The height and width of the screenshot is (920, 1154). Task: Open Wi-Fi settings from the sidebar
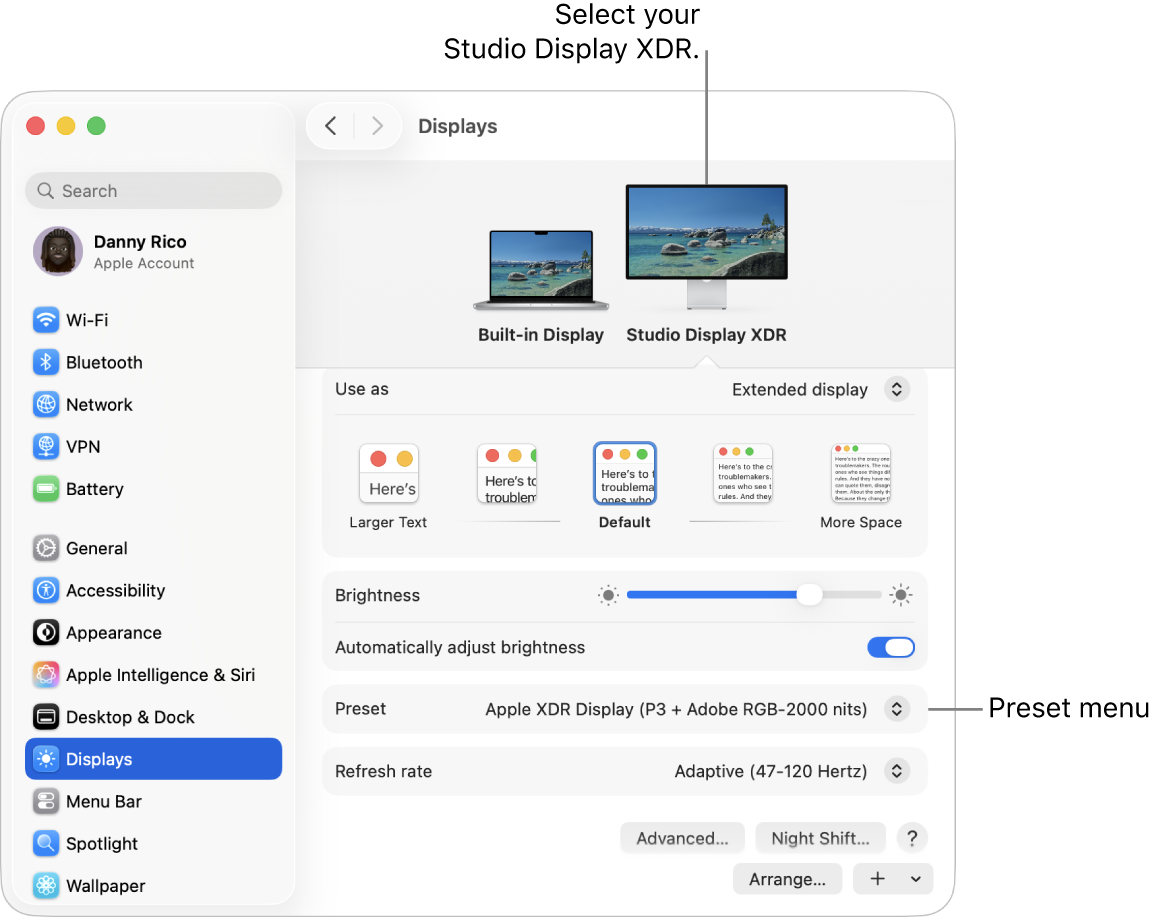(85, 320)
